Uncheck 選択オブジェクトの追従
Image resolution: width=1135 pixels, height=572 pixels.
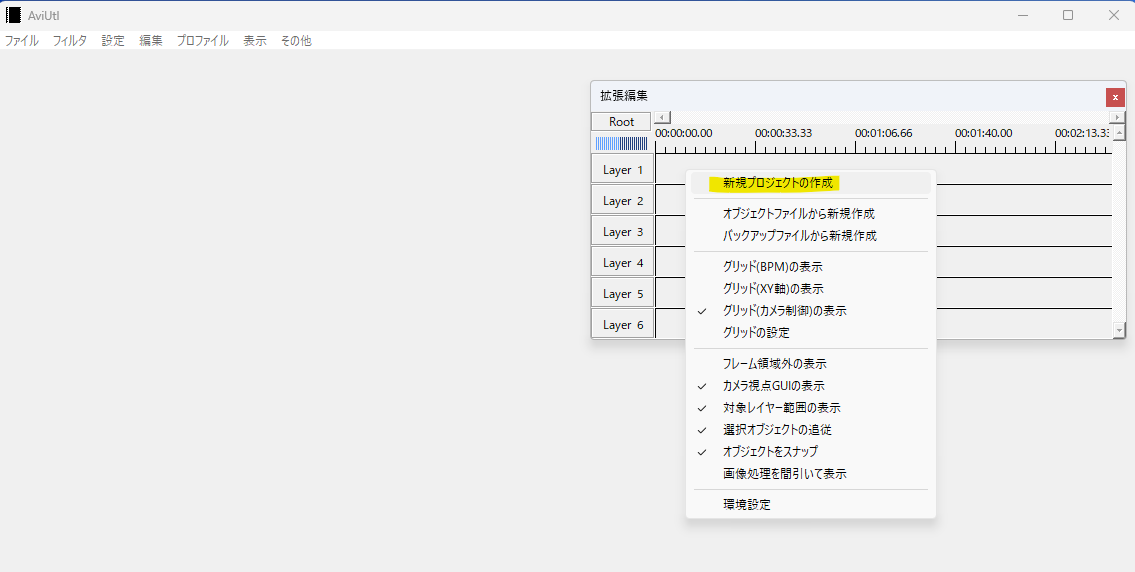coord(811,430)
